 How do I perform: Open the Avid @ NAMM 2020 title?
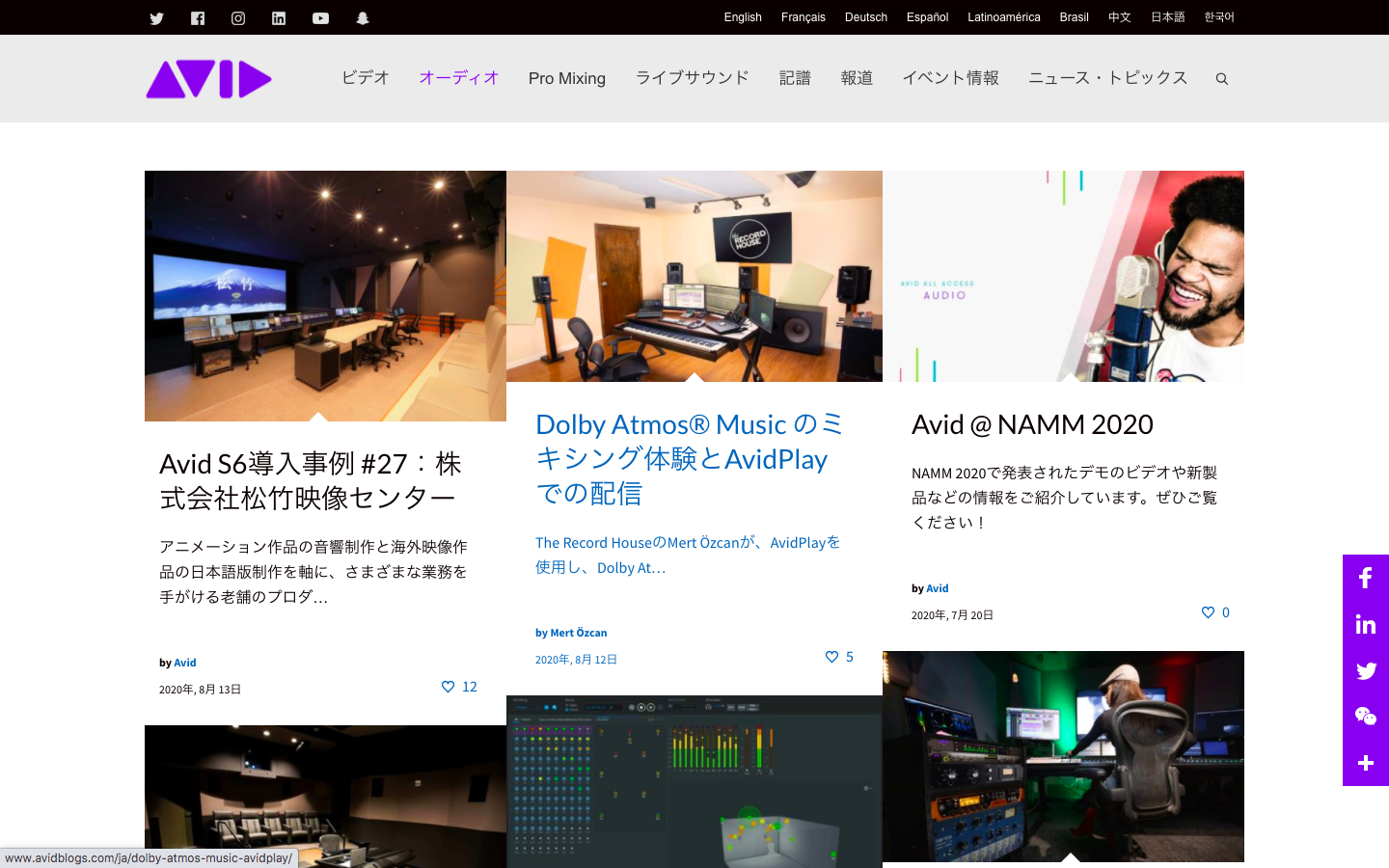tap(1032, 424)
